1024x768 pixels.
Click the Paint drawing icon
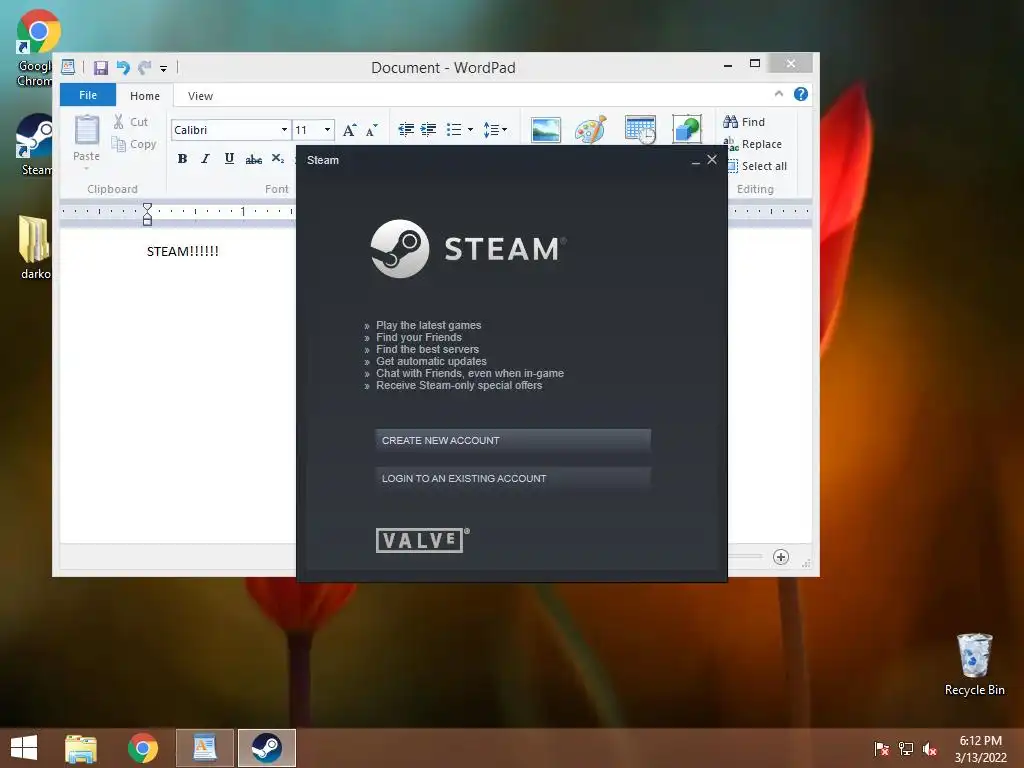590,129
